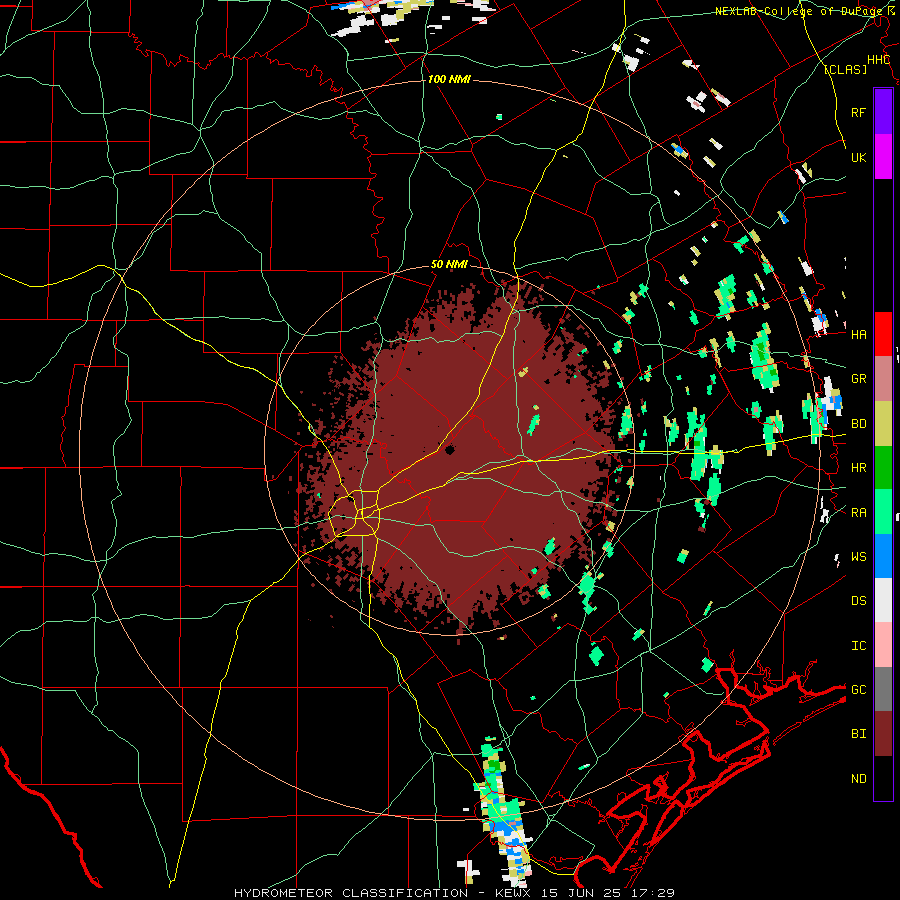This screenshot has height=900, width=900.
Task: Click the "GC" legend label
Action: [x=858, y=689]
